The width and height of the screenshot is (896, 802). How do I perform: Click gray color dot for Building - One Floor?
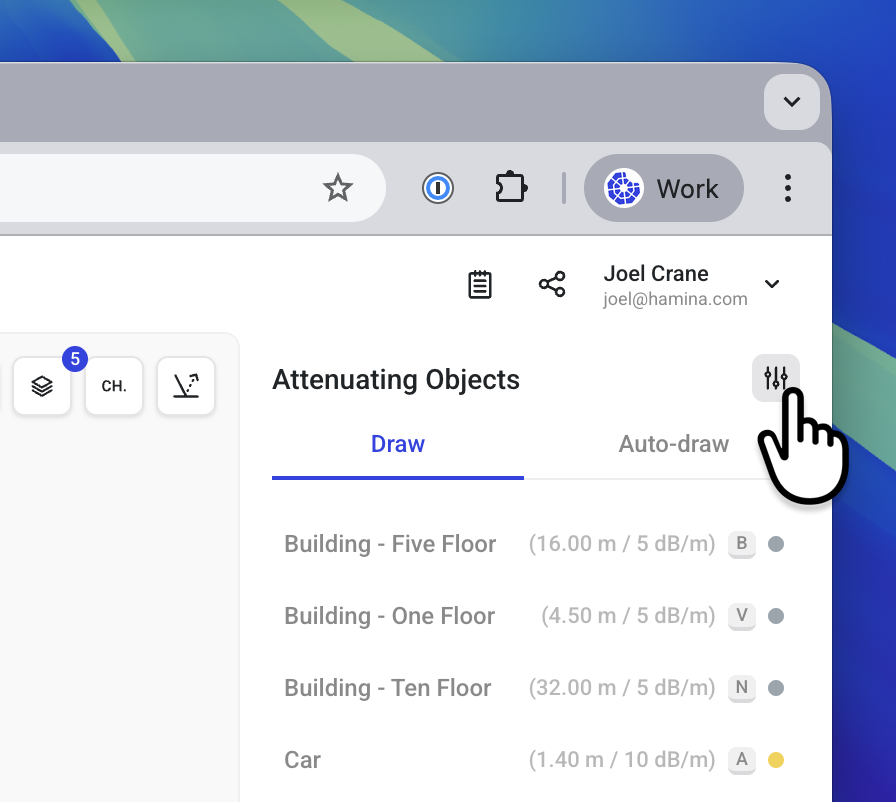click(775, 616)
